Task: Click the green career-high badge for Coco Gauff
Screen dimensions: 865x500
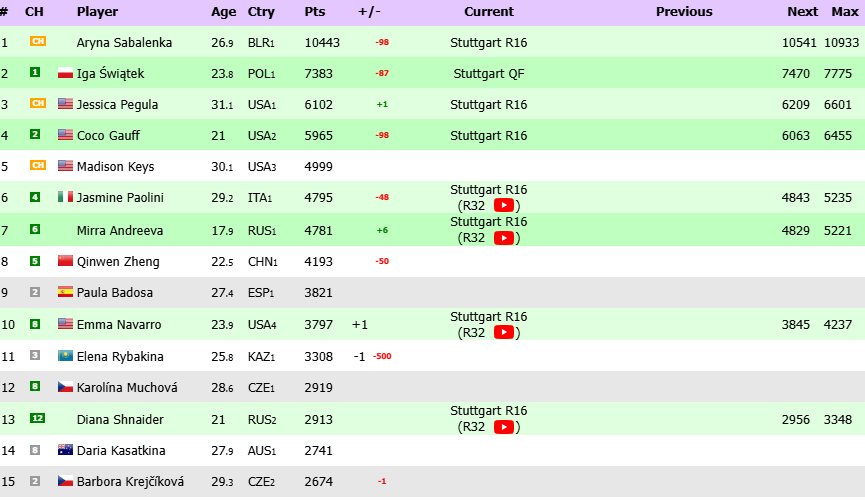Action: pyautogui.click(x=35, y=134)
